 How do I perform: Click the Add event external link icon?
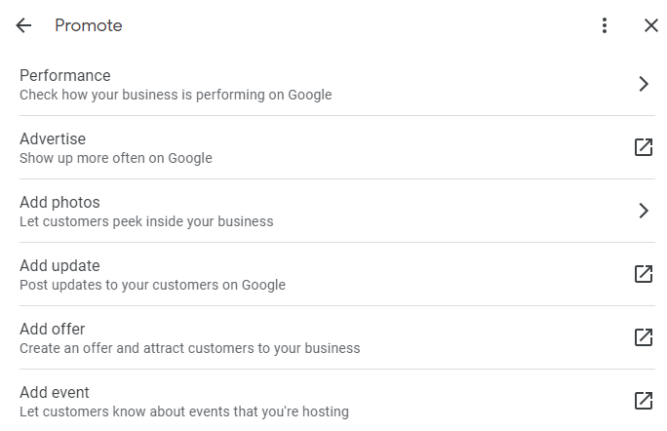(644, 400)
